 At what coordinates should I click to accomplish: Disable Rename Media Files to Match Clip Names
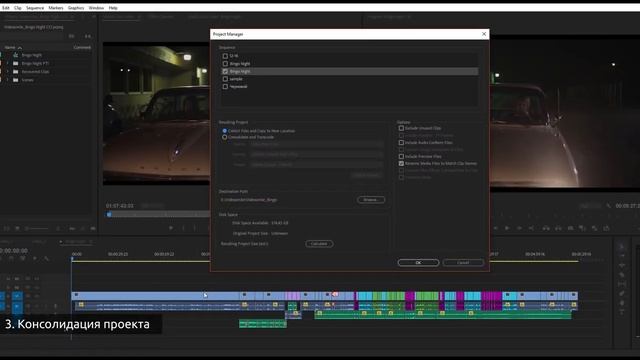[x=401, y=163]
